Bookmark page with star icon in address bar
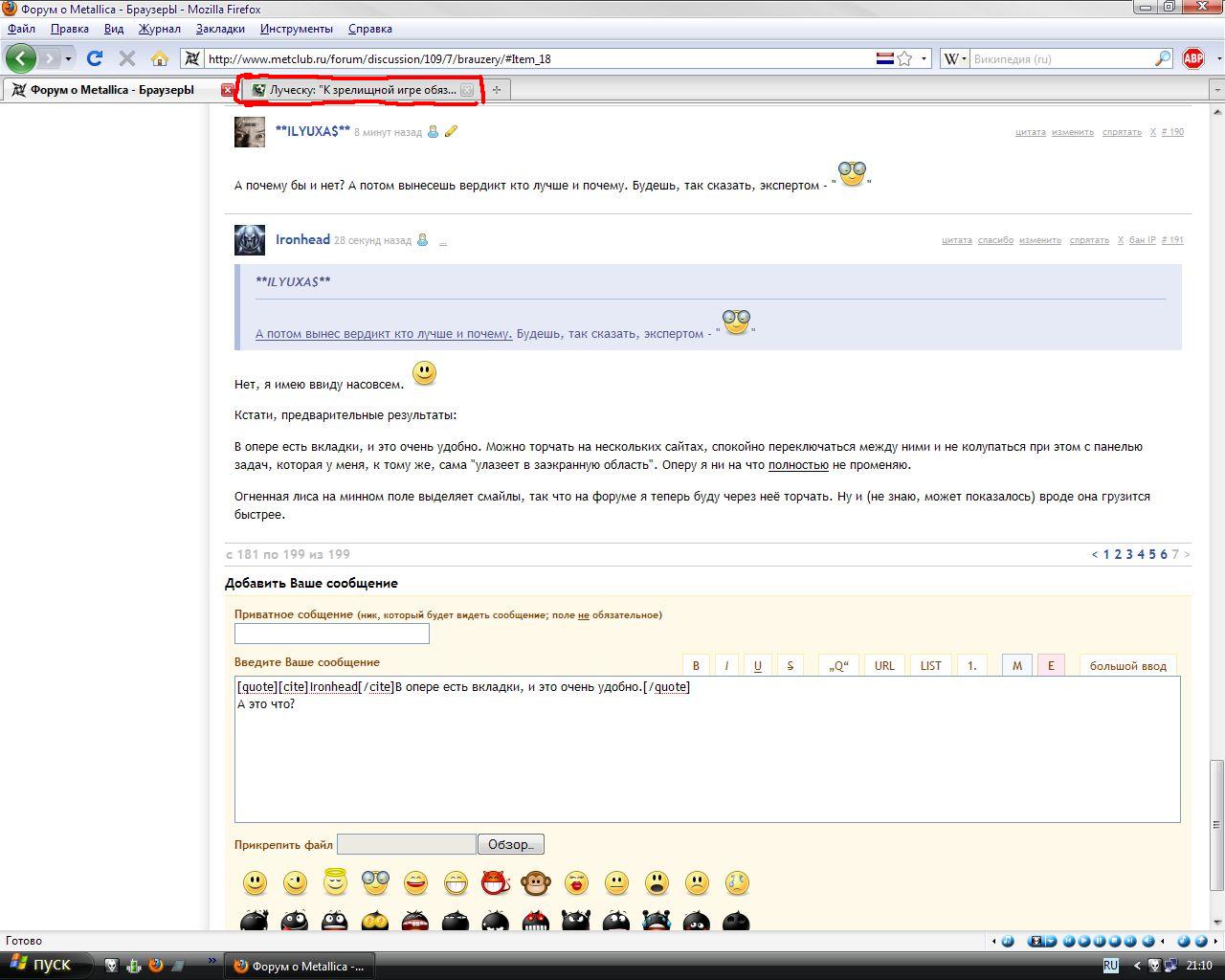Viewport: 1225px width, 980px height. tap(904, 58)
